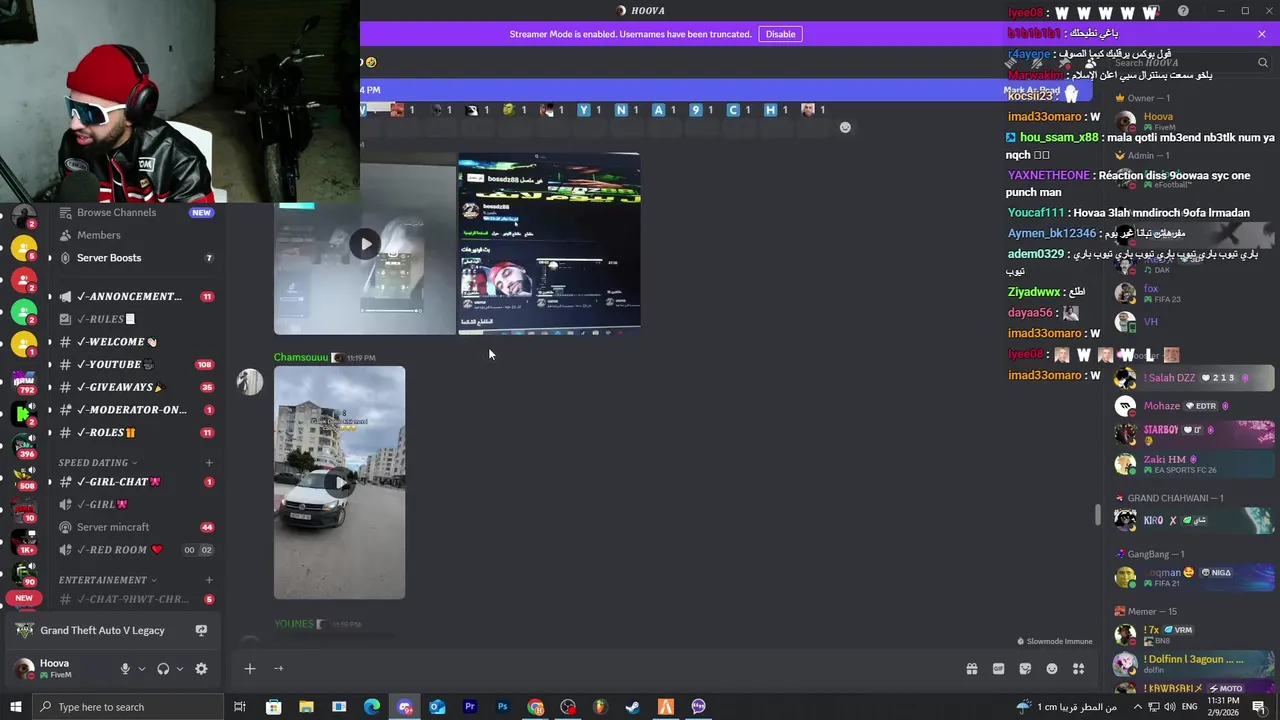Screen dimensions: 1280x720
Task: Open Photoshop from the taskbar
Action: 502,707
